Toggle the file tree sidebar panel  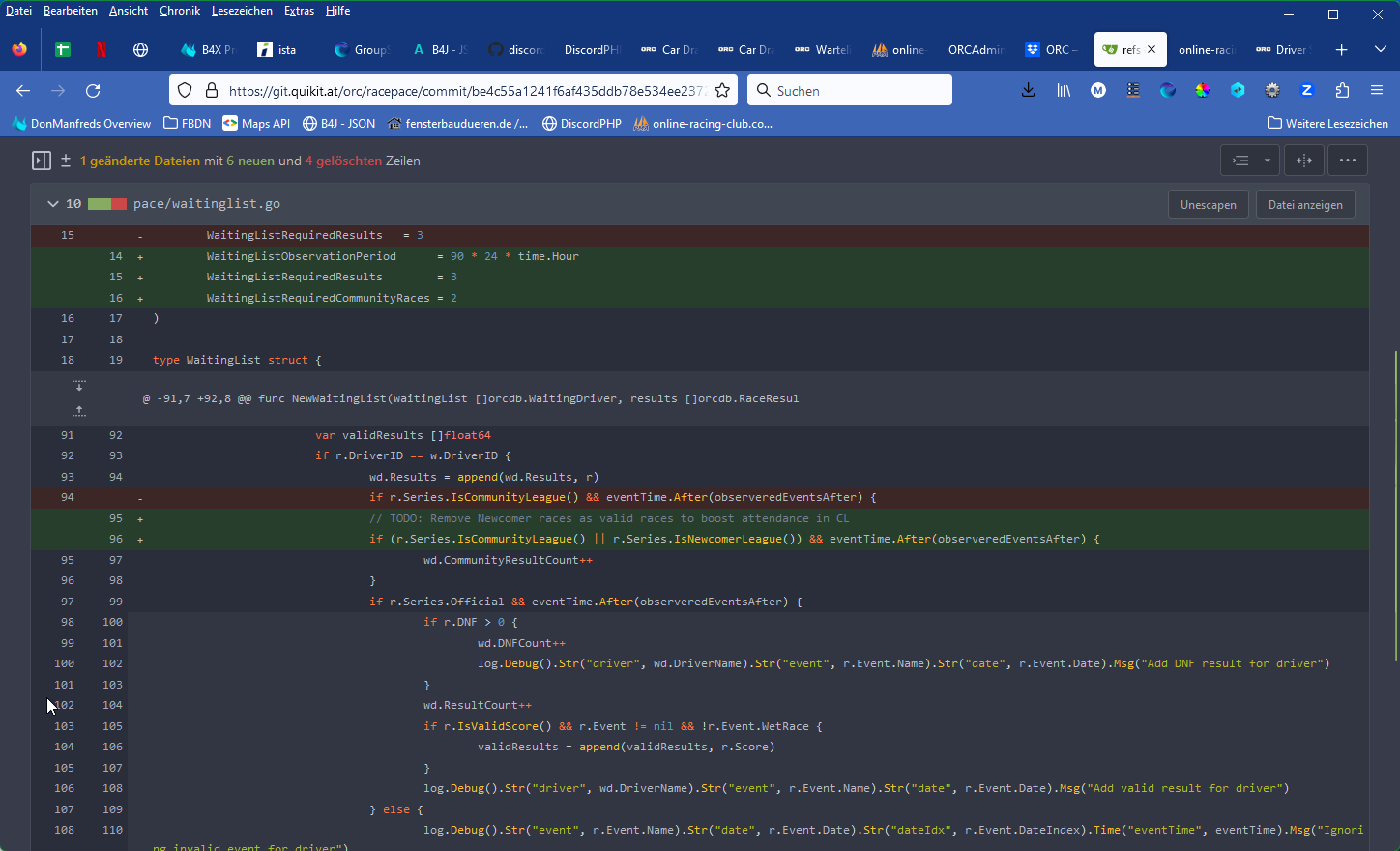(41, 161)
